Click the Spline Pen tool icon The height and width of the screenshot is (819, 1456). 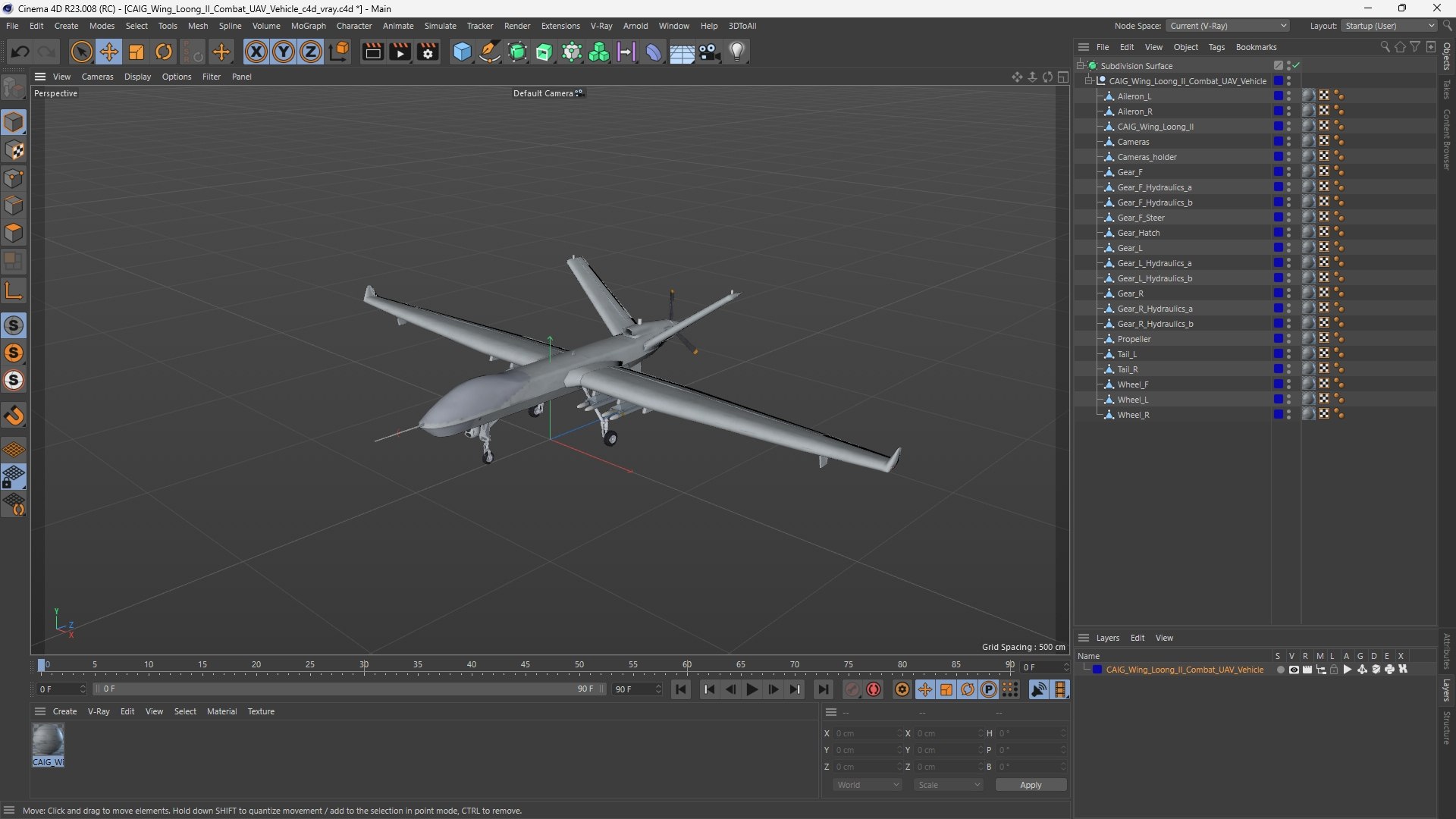click(x=490, y=52)
